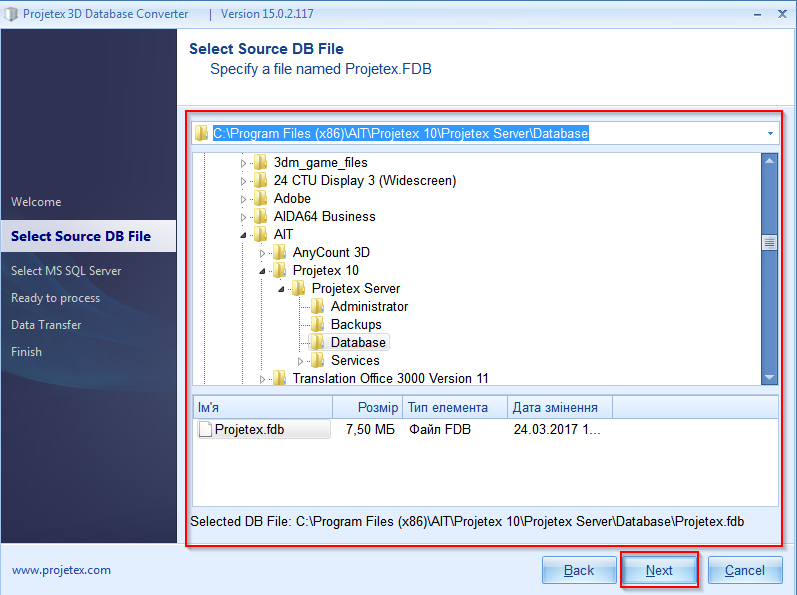Click the 7,50 МБ size cell
The image size is (797, 595).
coord(370,429)
